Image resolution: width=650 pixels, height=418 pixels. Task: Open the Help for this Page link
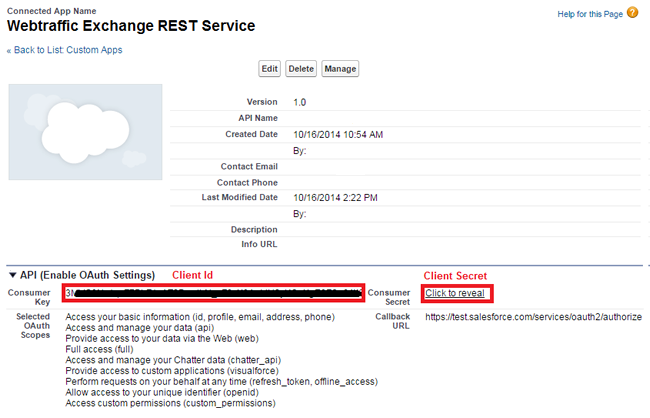click(590, 14)
